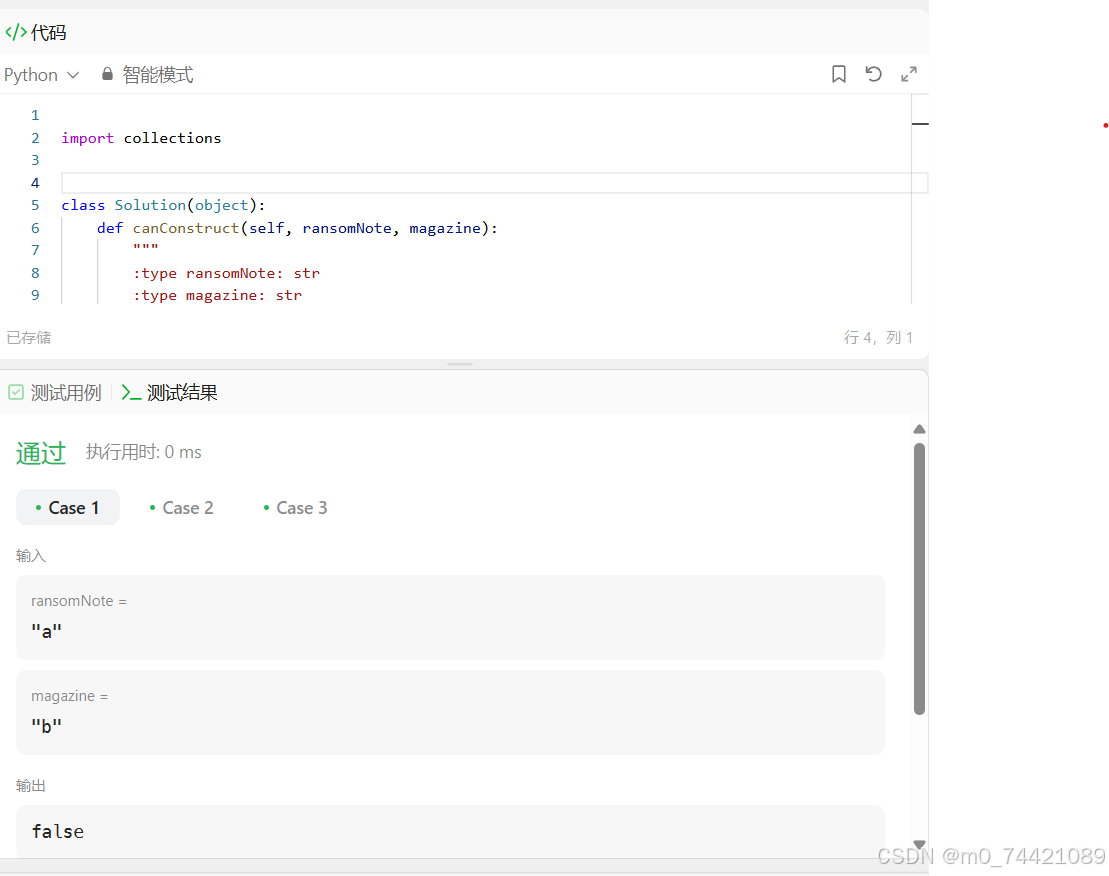1109x876 pixels.
Task: Click the results scrollbar down arrow
Action: [919, 844]
